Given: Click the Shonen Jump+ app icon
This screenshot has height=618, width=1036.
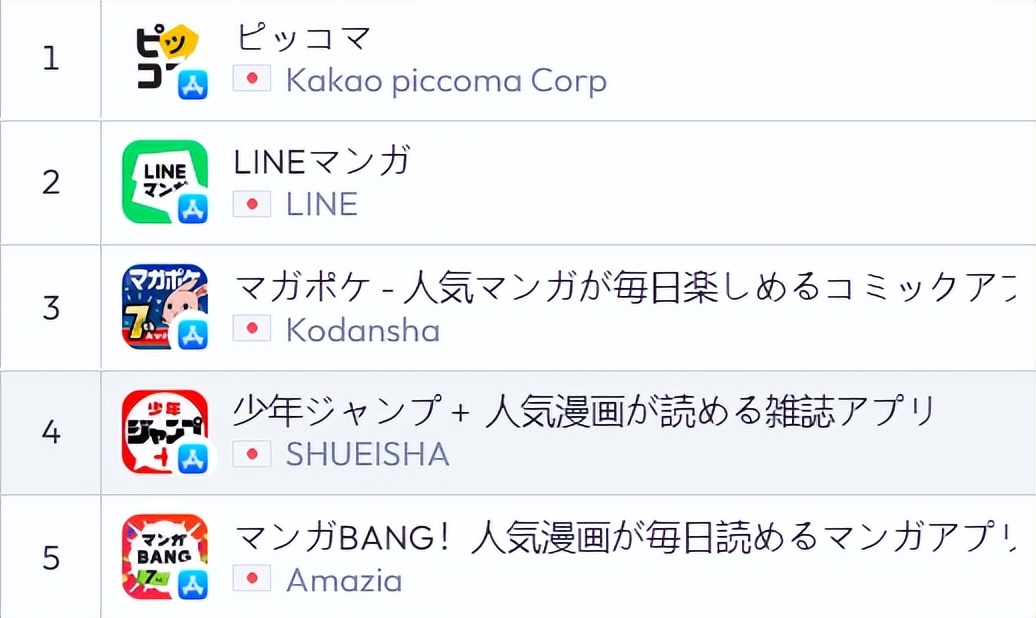Looking at the screenshot, I should tap(166, 432).
